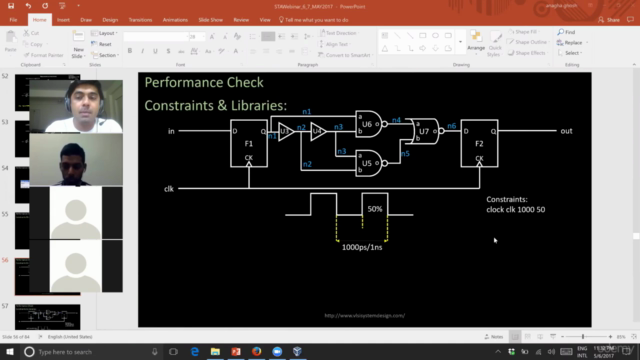
Task: Switch to Normal view icon
Action: pyautogui.click(x=515, y=337)
